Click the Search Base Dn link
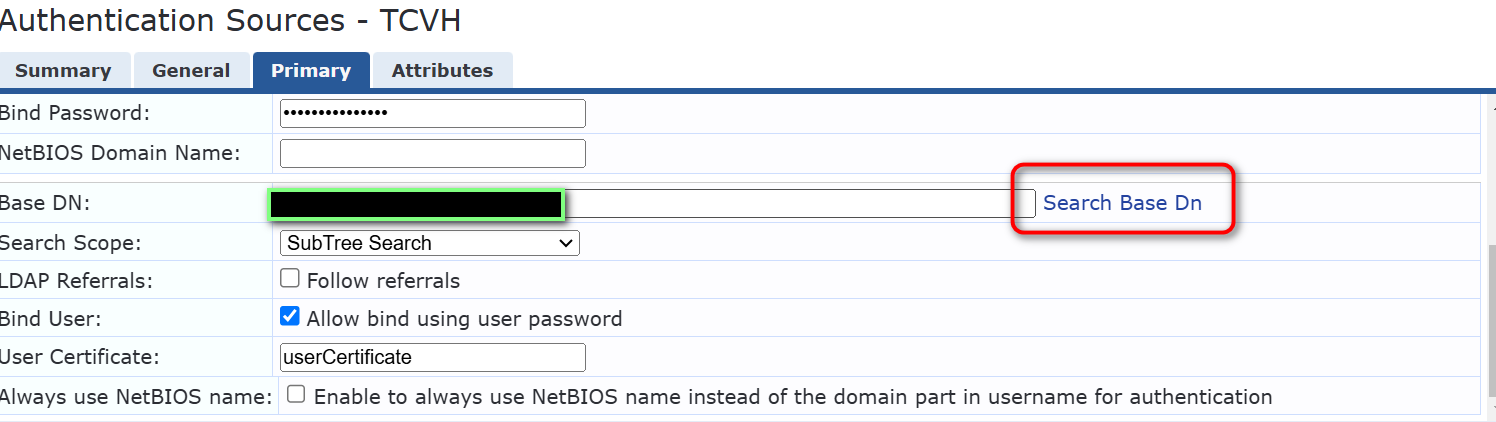1496x422 pixels. point(1122,203)
